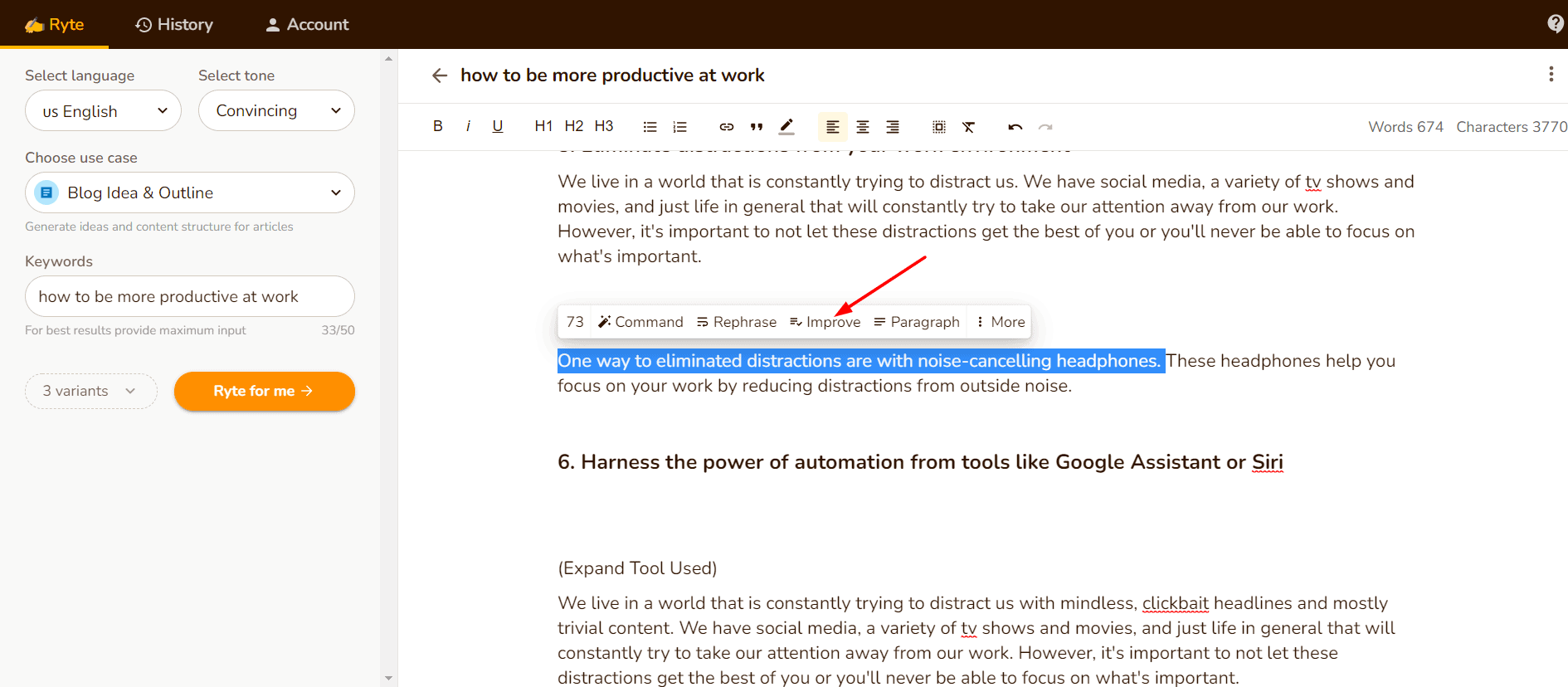Screen dimensions: 1568x687
Task: Insert a bulleted list
Action: click(x=650, y=127)
